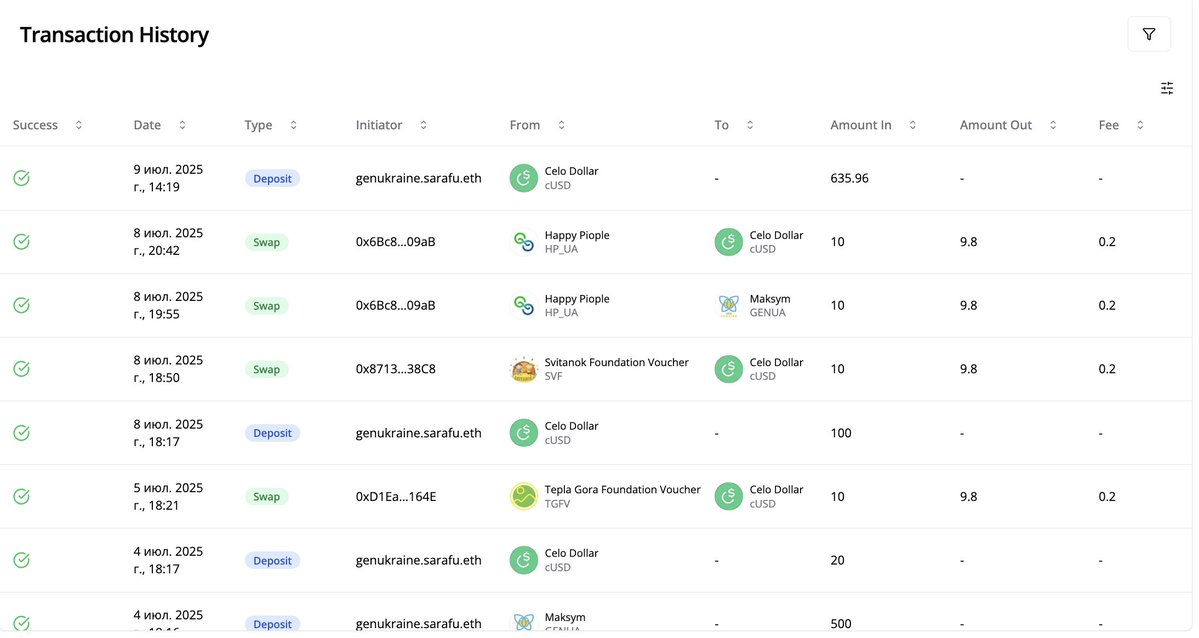Click success checkmark of 635.96 deposit row
This screenshot has height=638, width=1199.
tap(21, 178)
